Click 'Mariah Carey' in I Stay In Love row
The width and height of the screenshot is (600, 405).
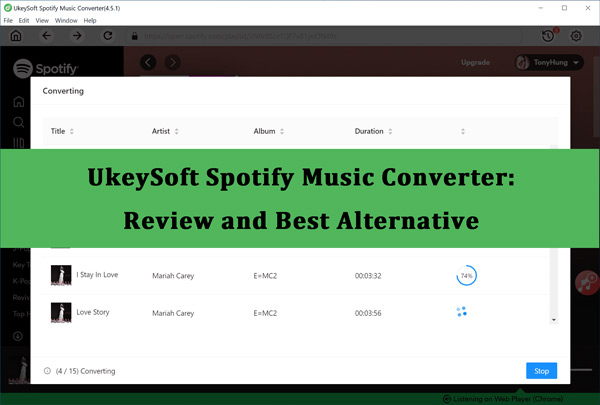pos(173,276)
